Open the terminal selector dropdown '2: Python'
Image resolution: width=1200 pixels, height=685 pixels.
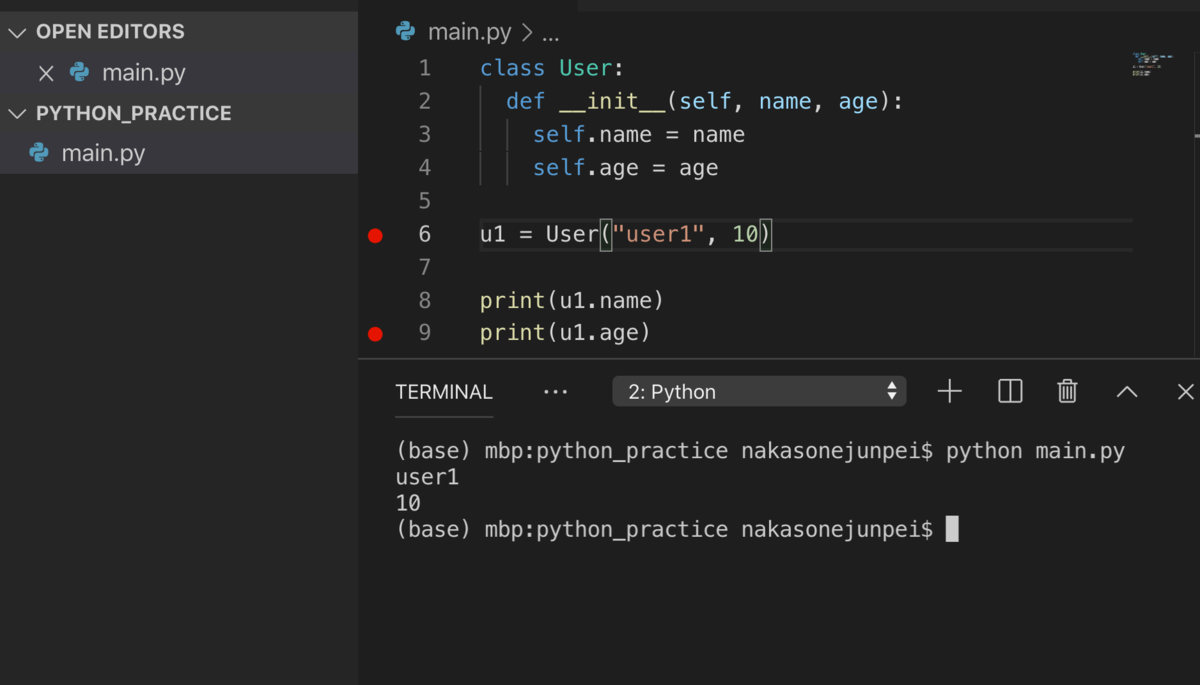[x=759, y=392]
